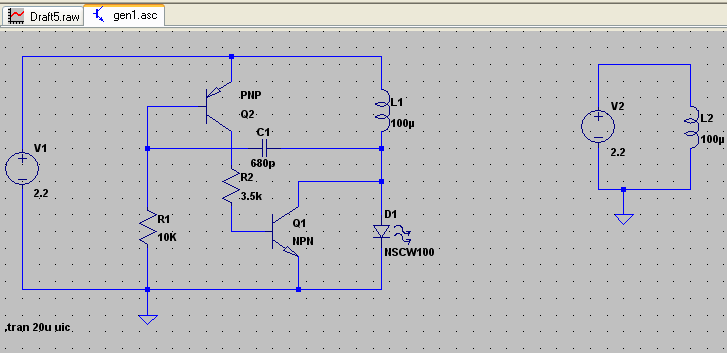Click the ground symbol below R1

coord(147,319)
